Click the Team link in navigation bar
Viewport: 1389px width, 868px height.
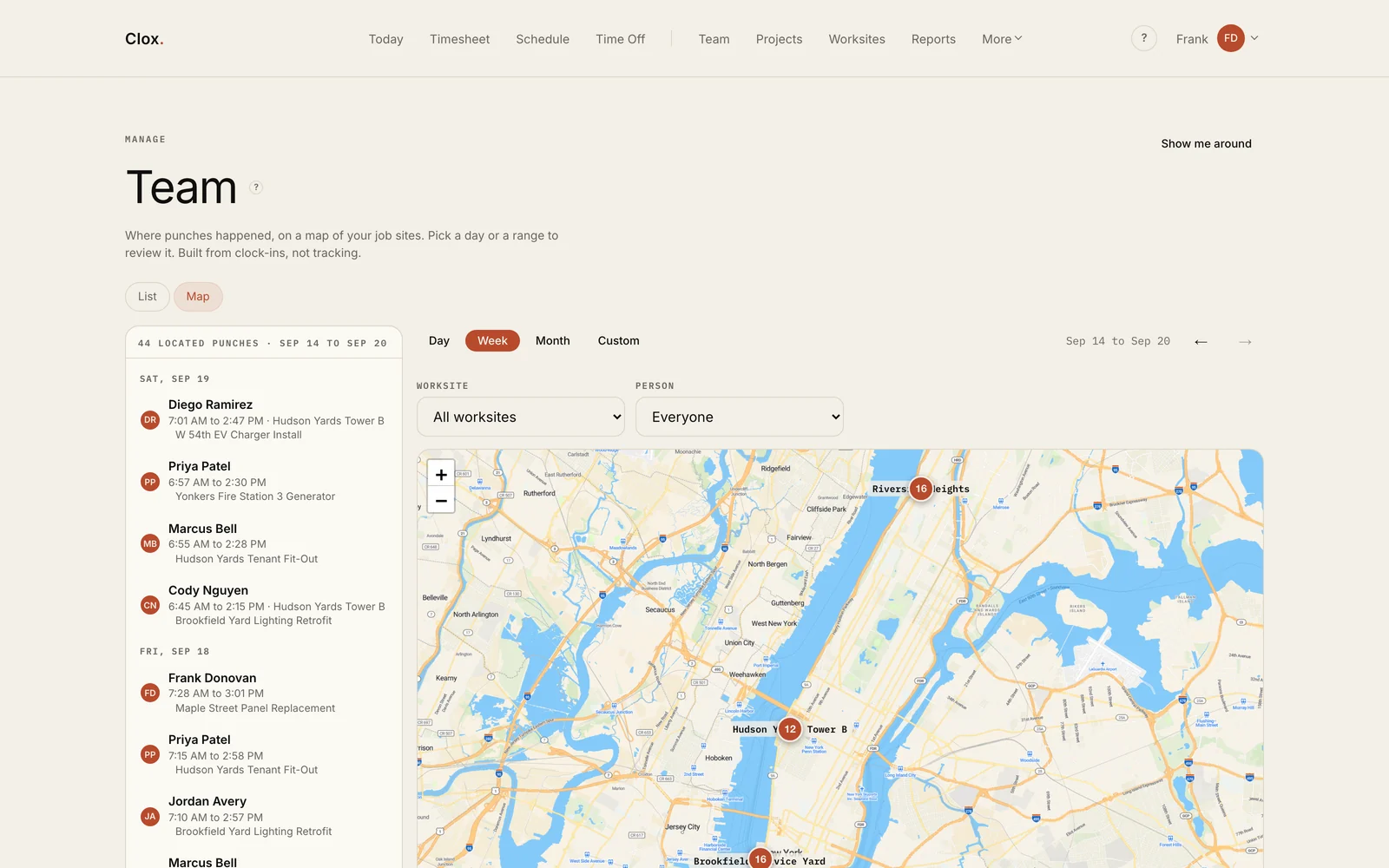point(714,39)
